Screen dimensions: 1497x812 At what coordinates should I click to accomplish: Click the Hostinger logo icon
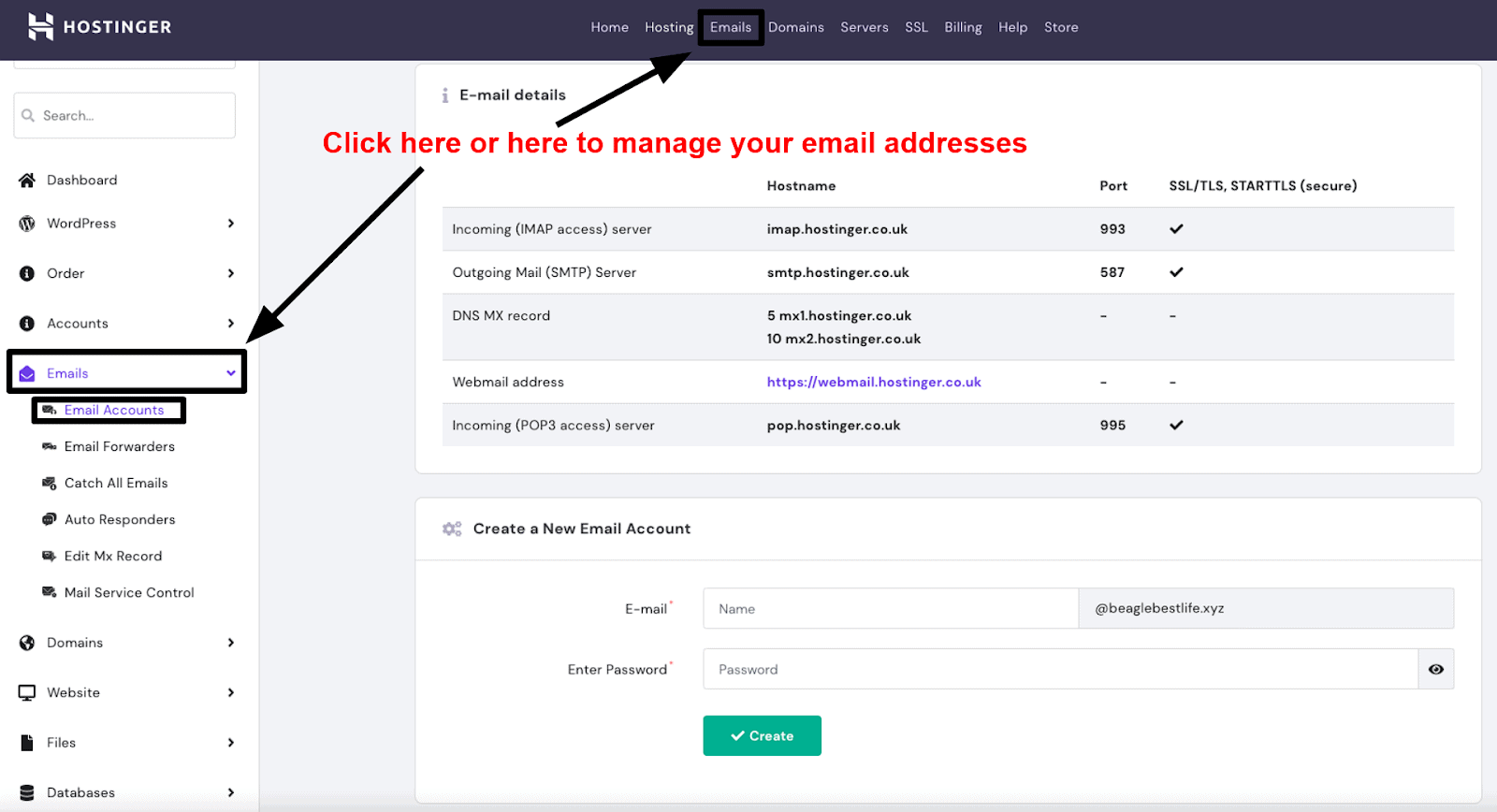pos(40,27)
